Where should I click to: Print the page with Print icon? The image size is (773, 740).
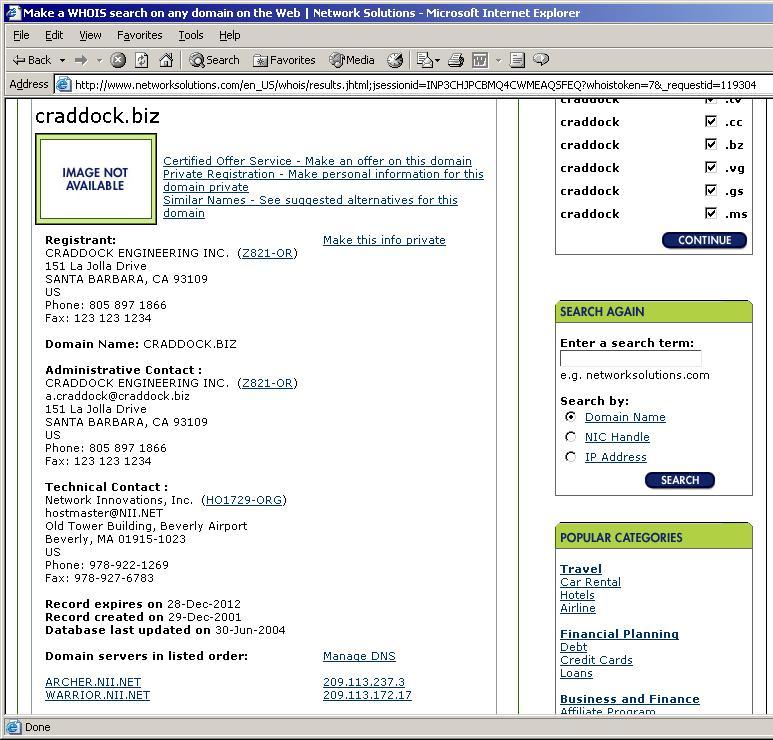point(456,60)
